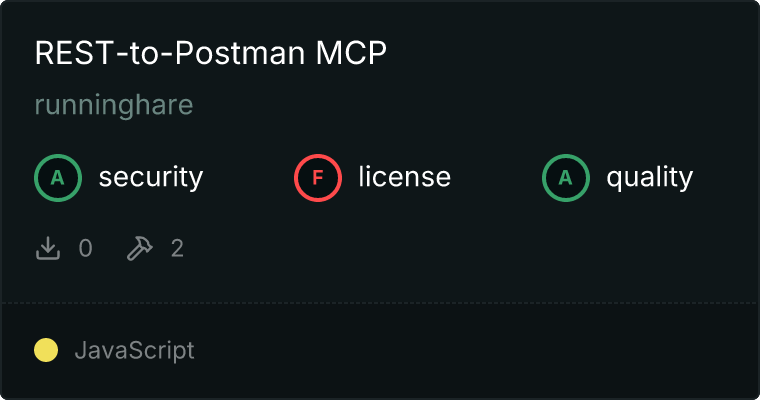Click the red license grade F badge
This screenshot has height=400, width=760.
(x=318, y=178)
